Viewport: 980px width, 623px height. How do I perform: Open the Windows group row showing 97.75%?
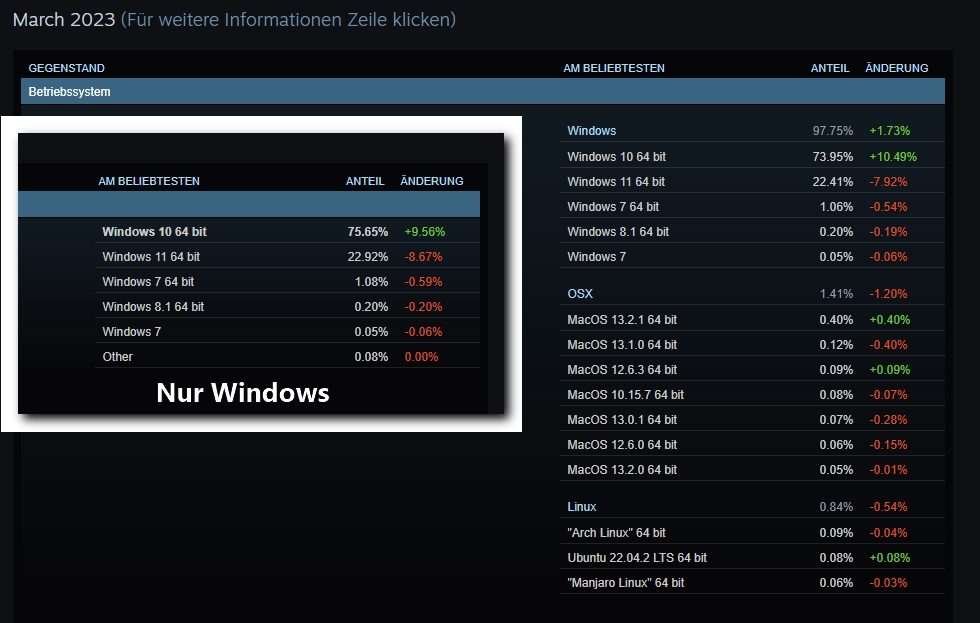(752, 131)
